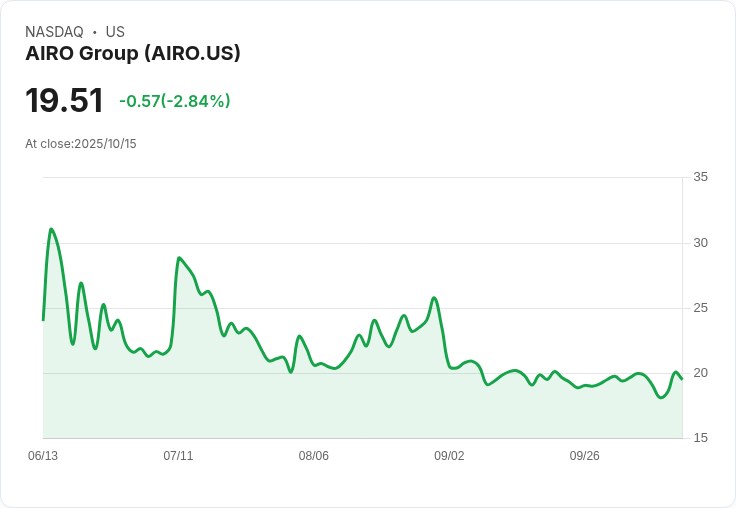Click the 30 price axis label
736x508 pixels.
click(700, 243)
